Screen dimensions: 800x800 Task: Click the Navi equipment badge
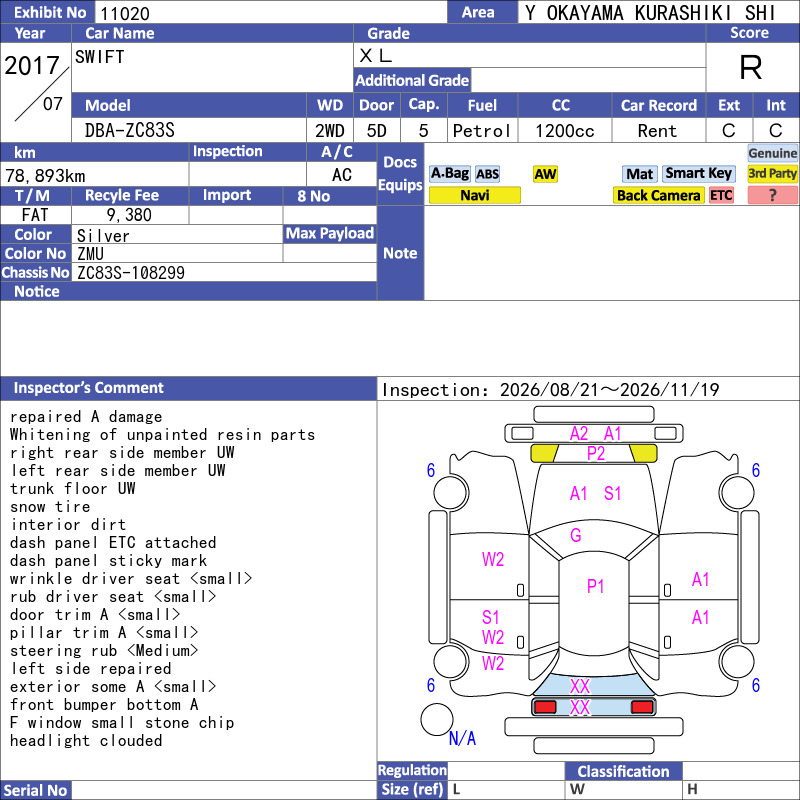tap(474, 195)
